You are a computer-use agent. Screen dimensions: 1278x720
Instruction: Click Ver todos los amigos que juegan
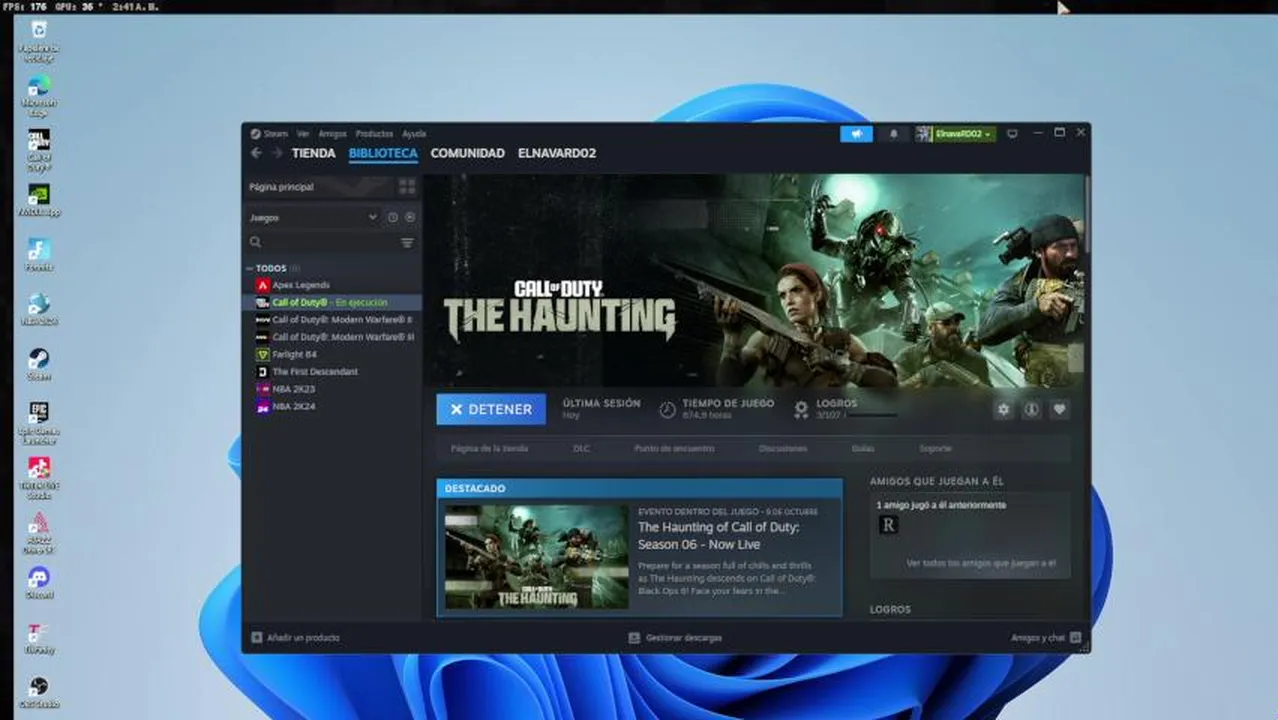tap(981, 563)
